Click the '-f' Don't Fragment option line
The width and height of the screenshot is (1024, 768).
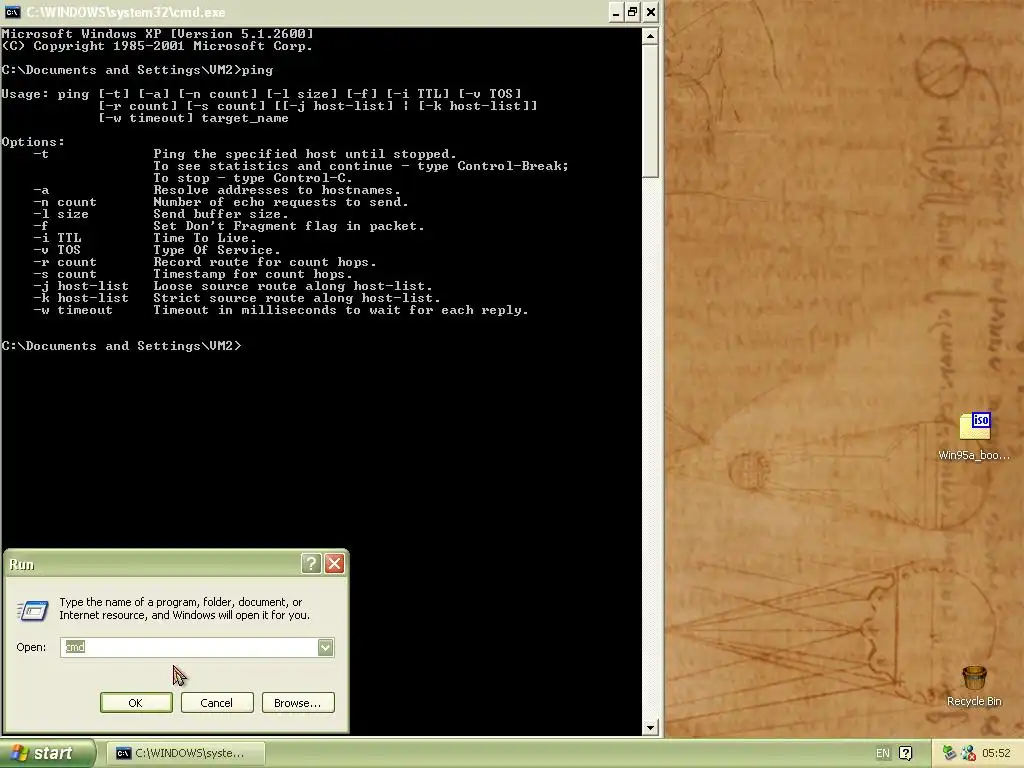click(x=229, y=227)
